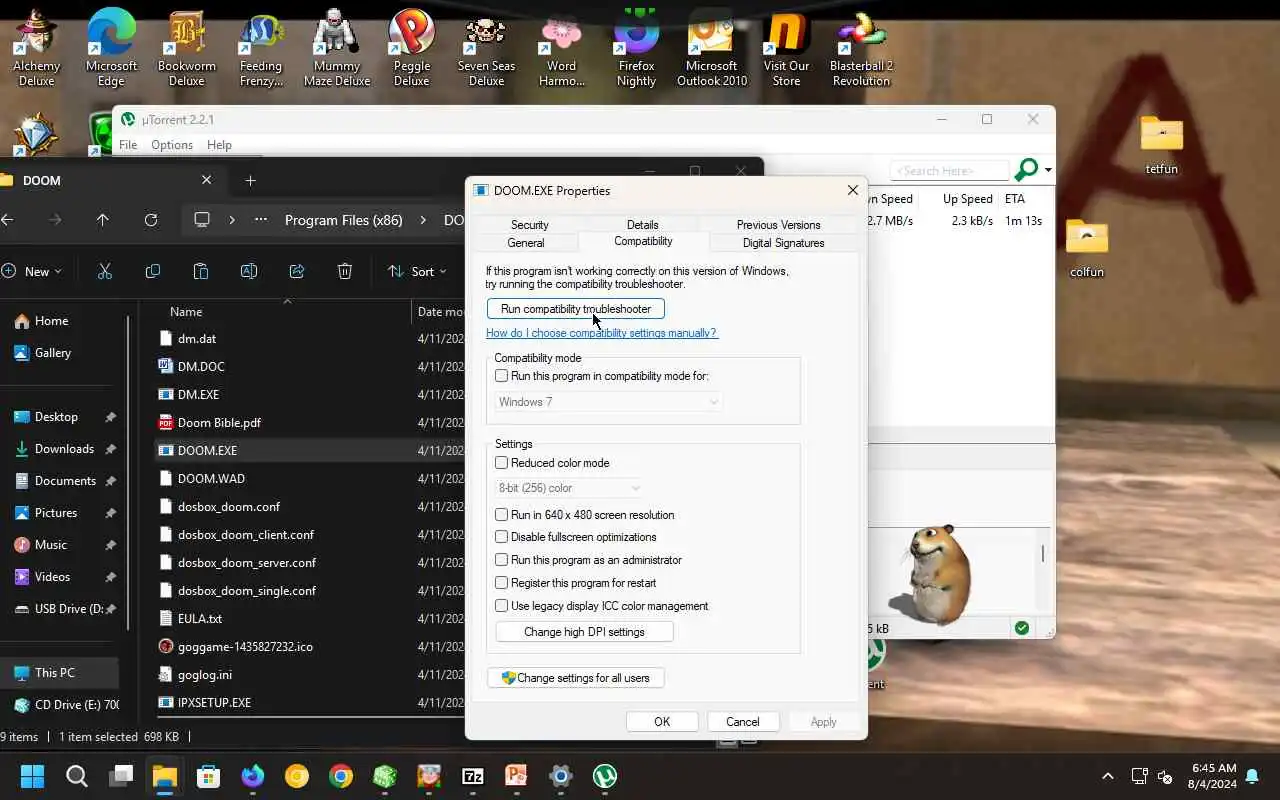Click the 7-Zip taskbar icon
Image resolution: width=1280 pixels, height=800 pixels.
tap(473, 776)
